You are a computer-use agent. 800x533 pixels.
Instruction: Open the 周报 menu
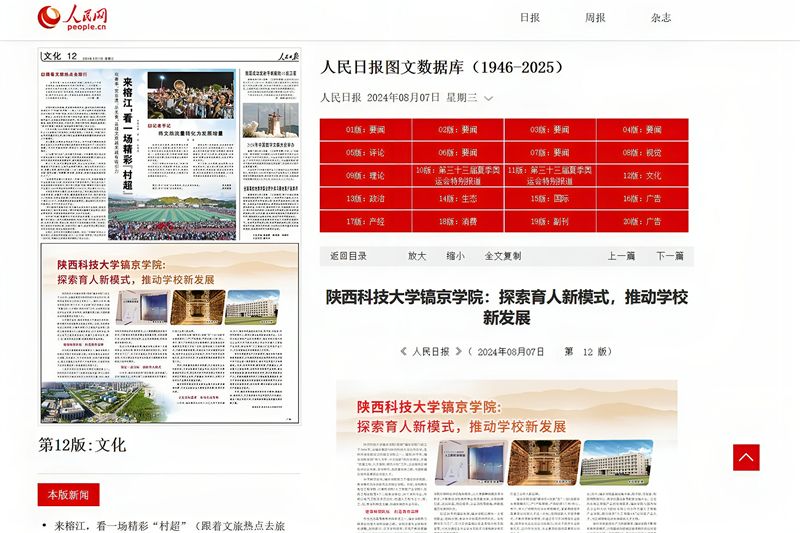point(595,18)
